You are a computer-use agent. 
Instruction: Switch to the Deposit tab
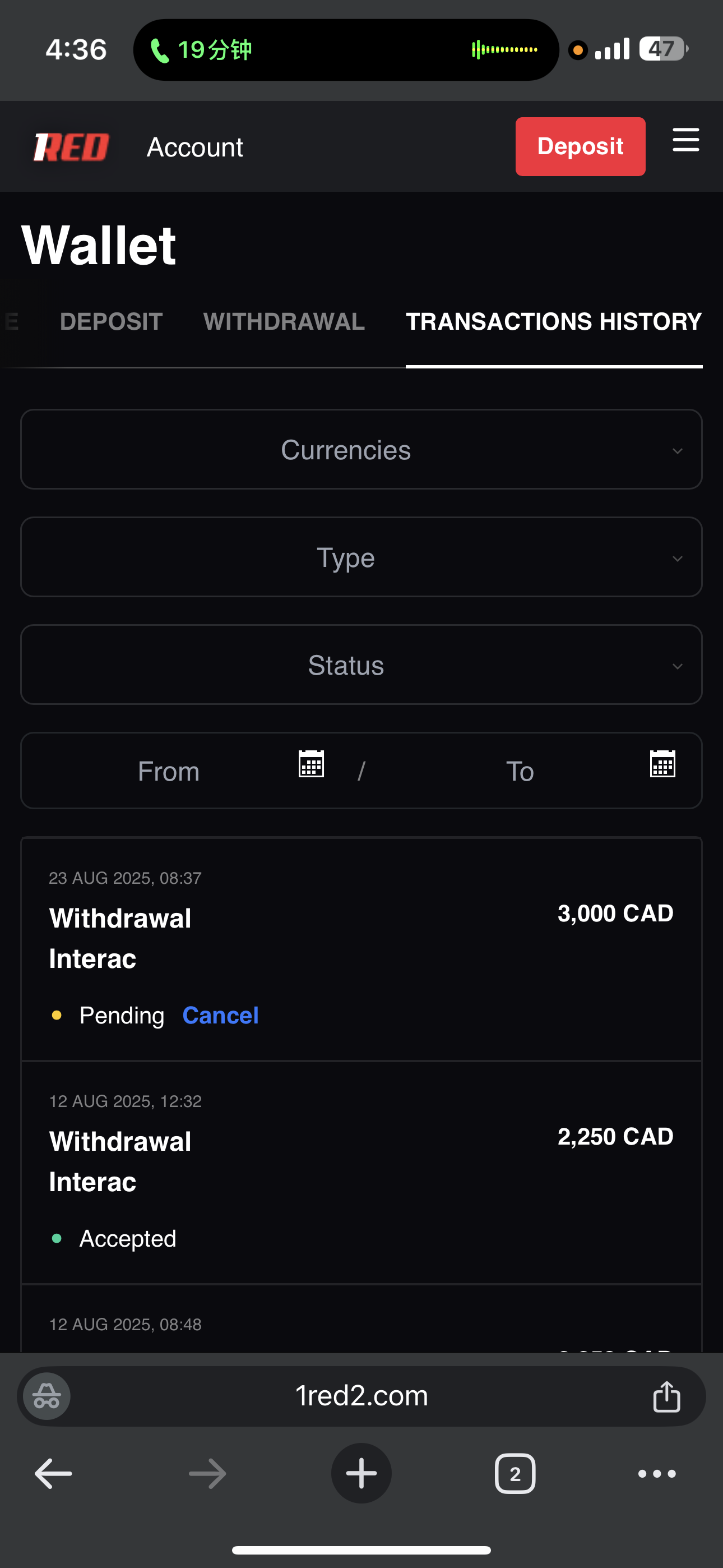(112, 321)
